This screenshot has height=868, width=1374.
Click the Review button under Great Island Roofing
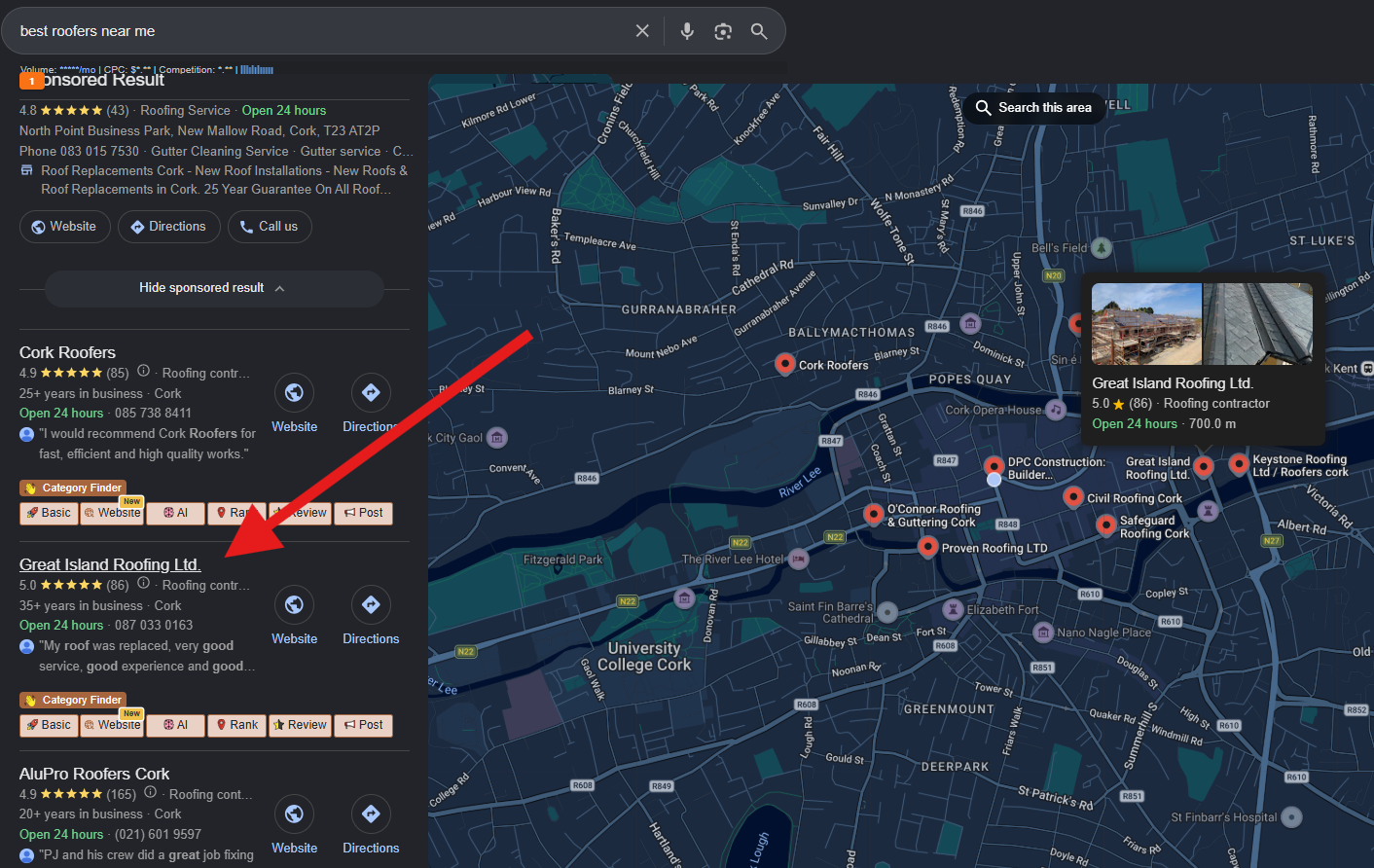pyautogui.click(x=300, y=725)
